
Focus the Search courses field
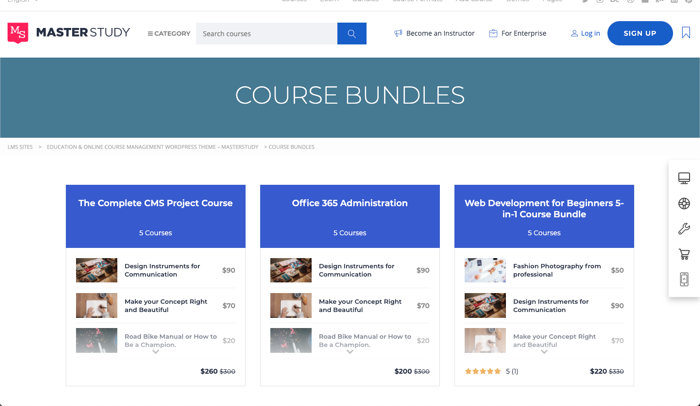coord(266,33)
